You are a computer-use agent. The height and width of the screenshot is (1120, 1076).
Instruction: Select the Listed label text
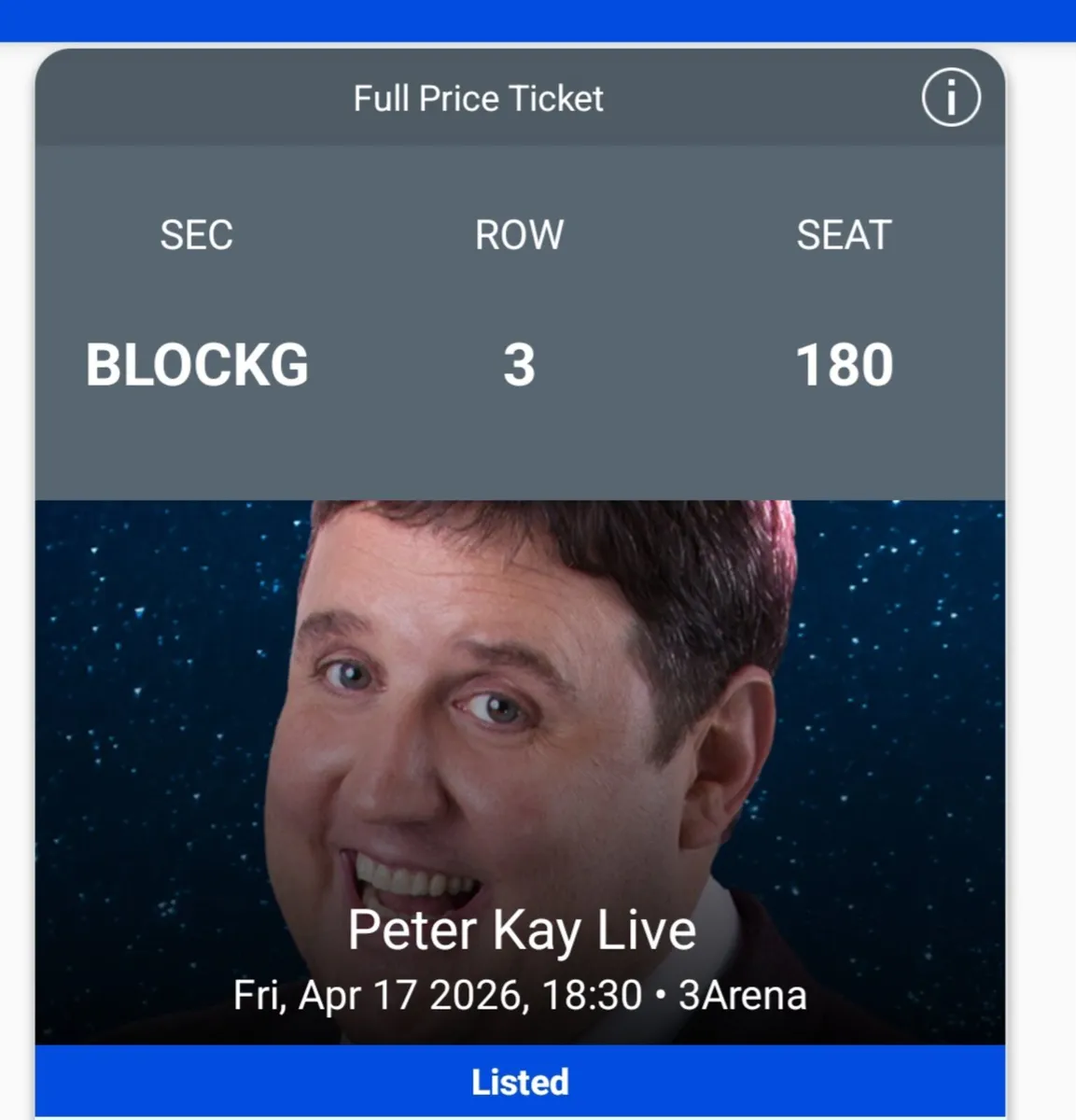point(519,1082)
